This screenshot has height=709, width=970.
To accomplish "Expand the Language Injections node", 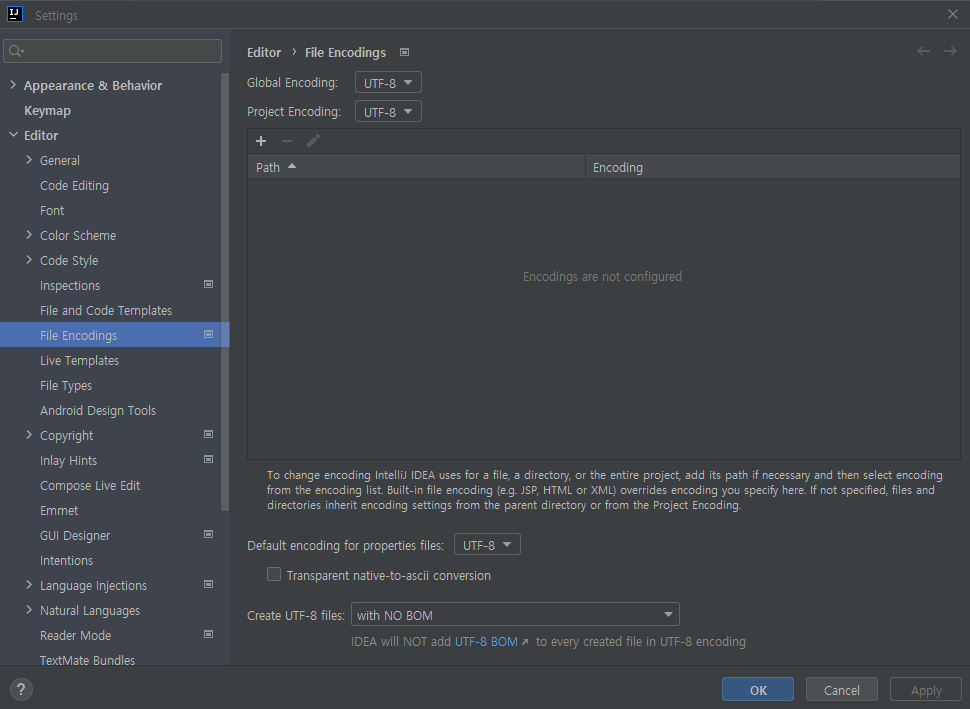I will (29, 585).
